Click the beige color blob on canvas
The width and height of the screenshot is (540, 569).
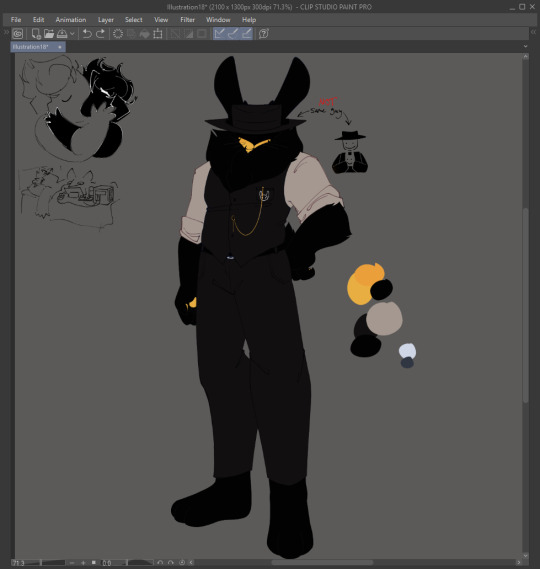384,318
